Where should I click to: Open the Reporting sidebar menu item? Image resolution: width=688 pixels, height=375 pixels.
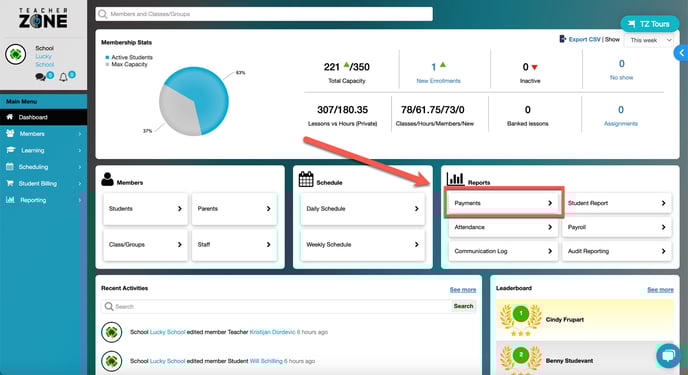click(x=43, y=200)
